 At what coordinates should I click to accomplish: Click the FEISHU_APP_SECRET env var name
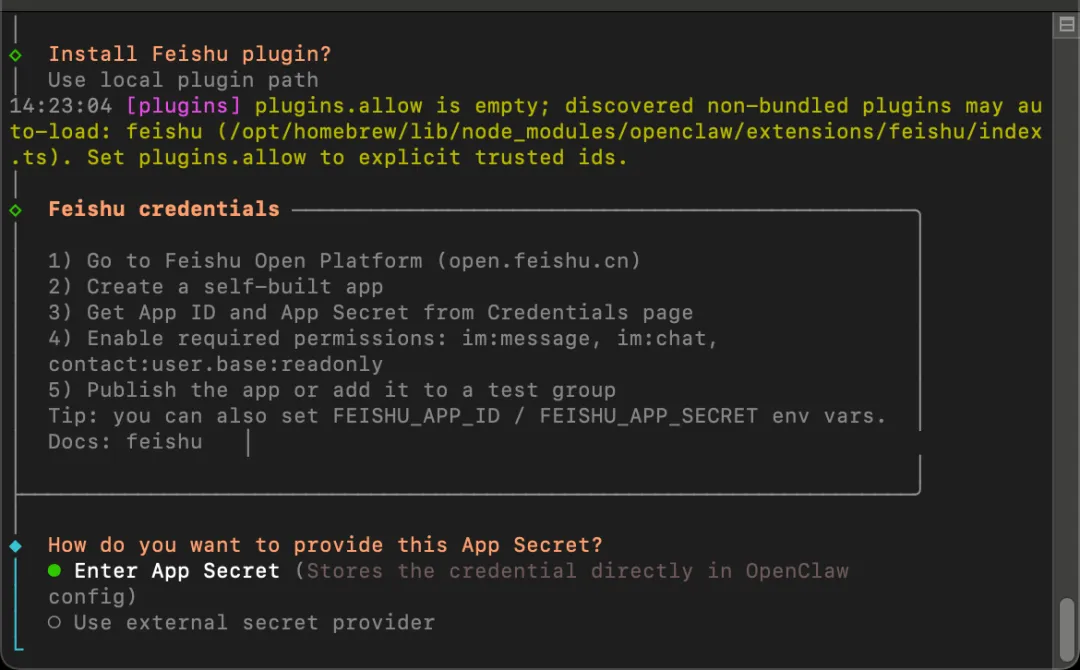[648, 415]
